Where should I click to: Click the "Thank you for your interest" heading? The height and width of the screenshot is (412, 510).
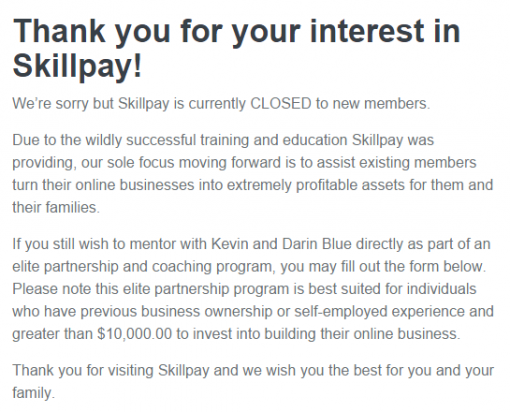(x=237, y=48)
